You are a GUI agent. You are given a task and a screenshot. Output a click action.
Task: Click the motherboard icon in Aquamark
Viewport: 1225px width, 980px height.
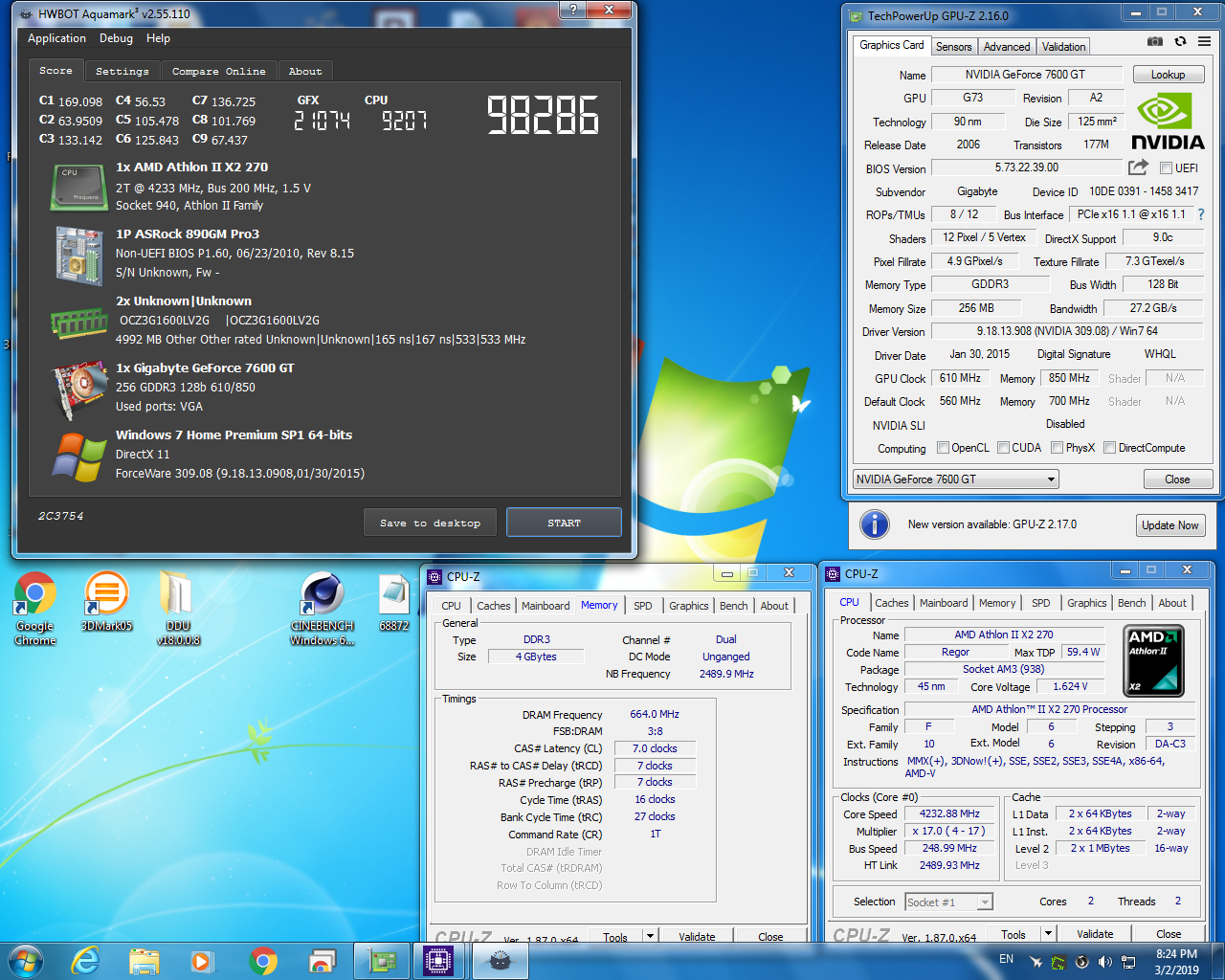coord(78,256)
